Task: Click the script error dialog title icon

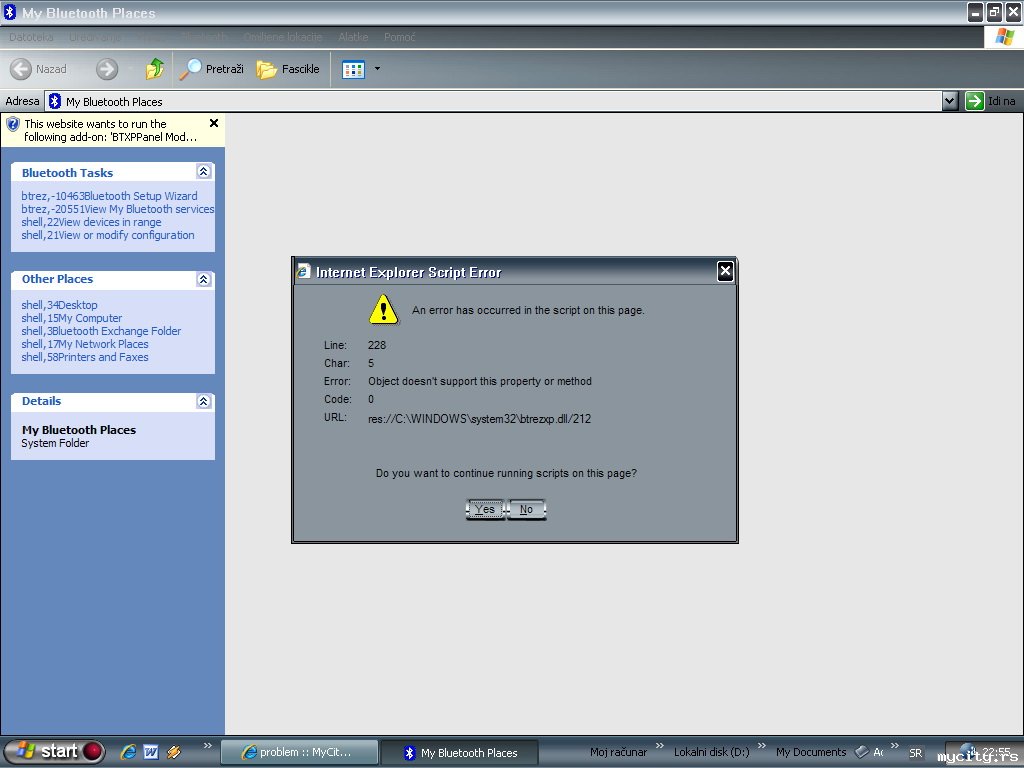Action: coord(303,271)
